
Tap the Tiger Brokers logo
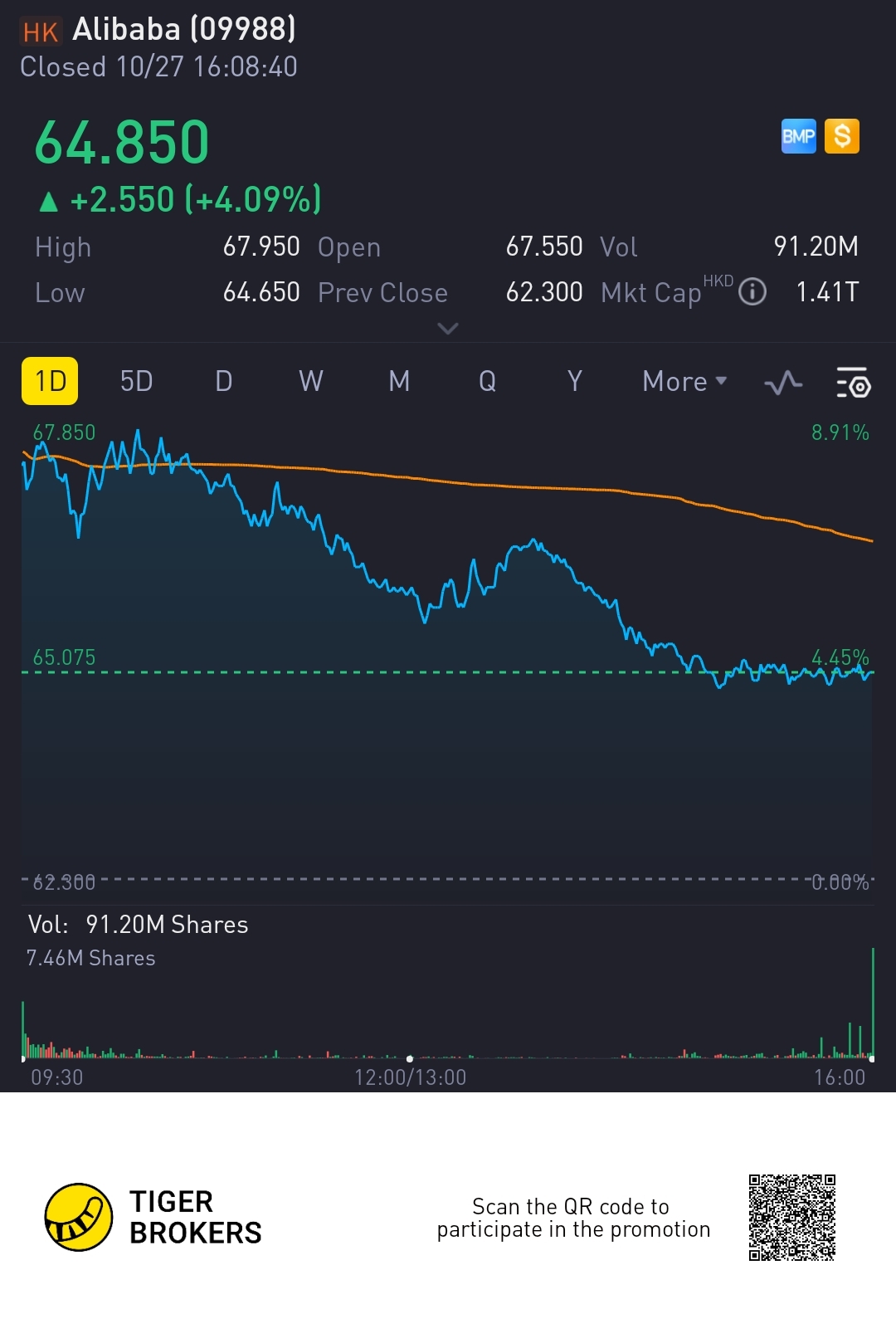coord(79,1217)
